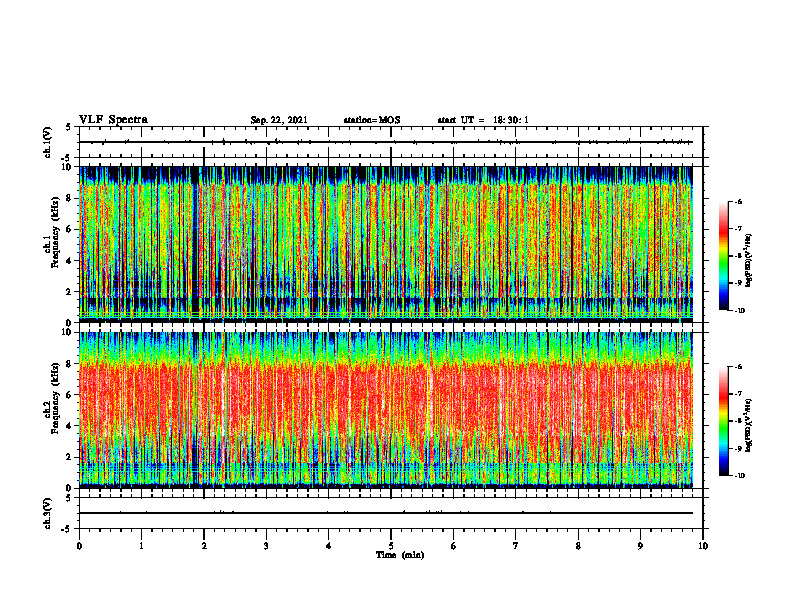Click the ch.1 voltage waveform trace panel
This screenshot has height=612, width=792.
(x=391, y=142)
